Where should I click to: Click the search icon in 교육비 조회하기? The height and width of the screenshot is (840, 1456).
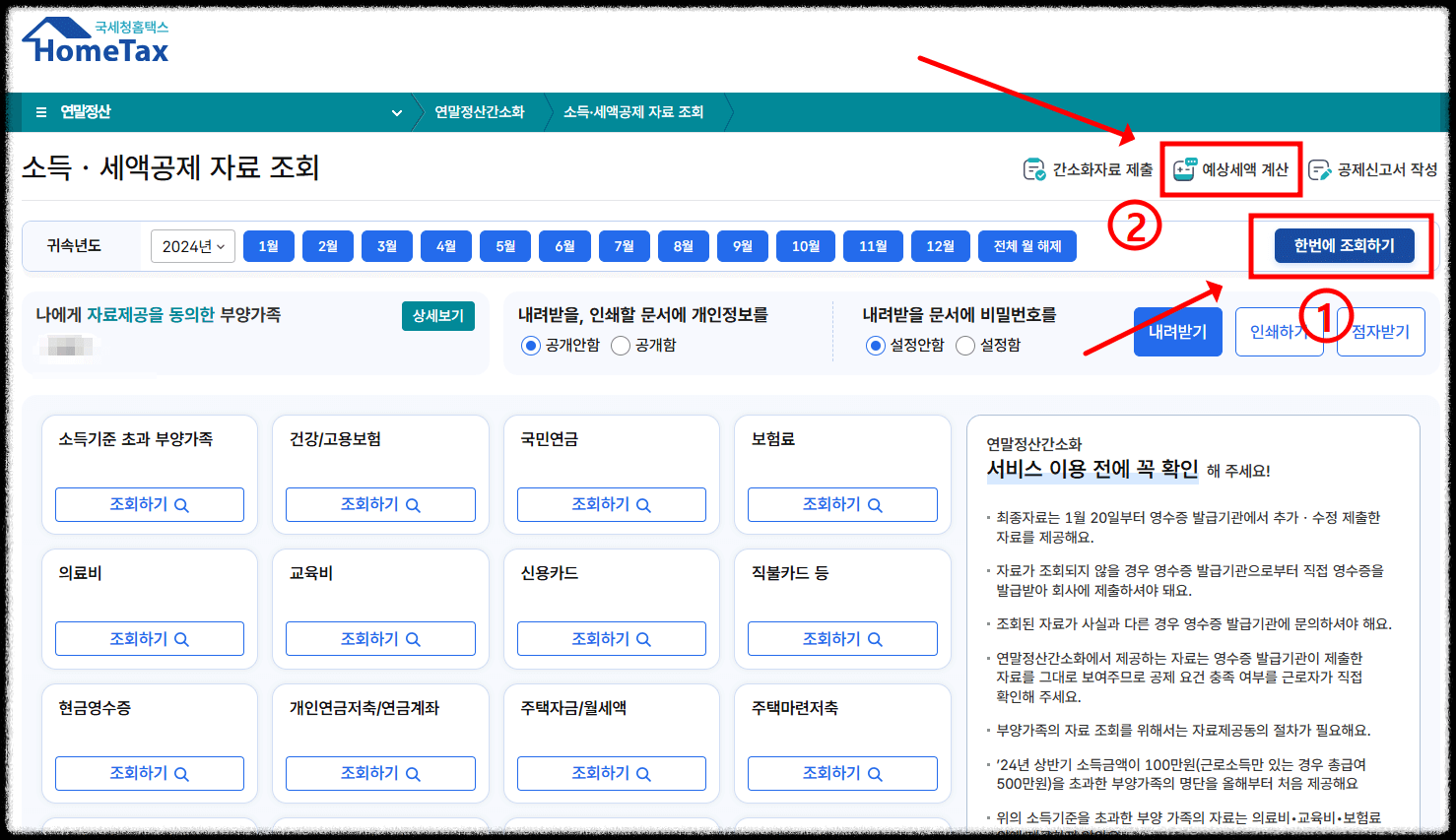click(414, 638)
